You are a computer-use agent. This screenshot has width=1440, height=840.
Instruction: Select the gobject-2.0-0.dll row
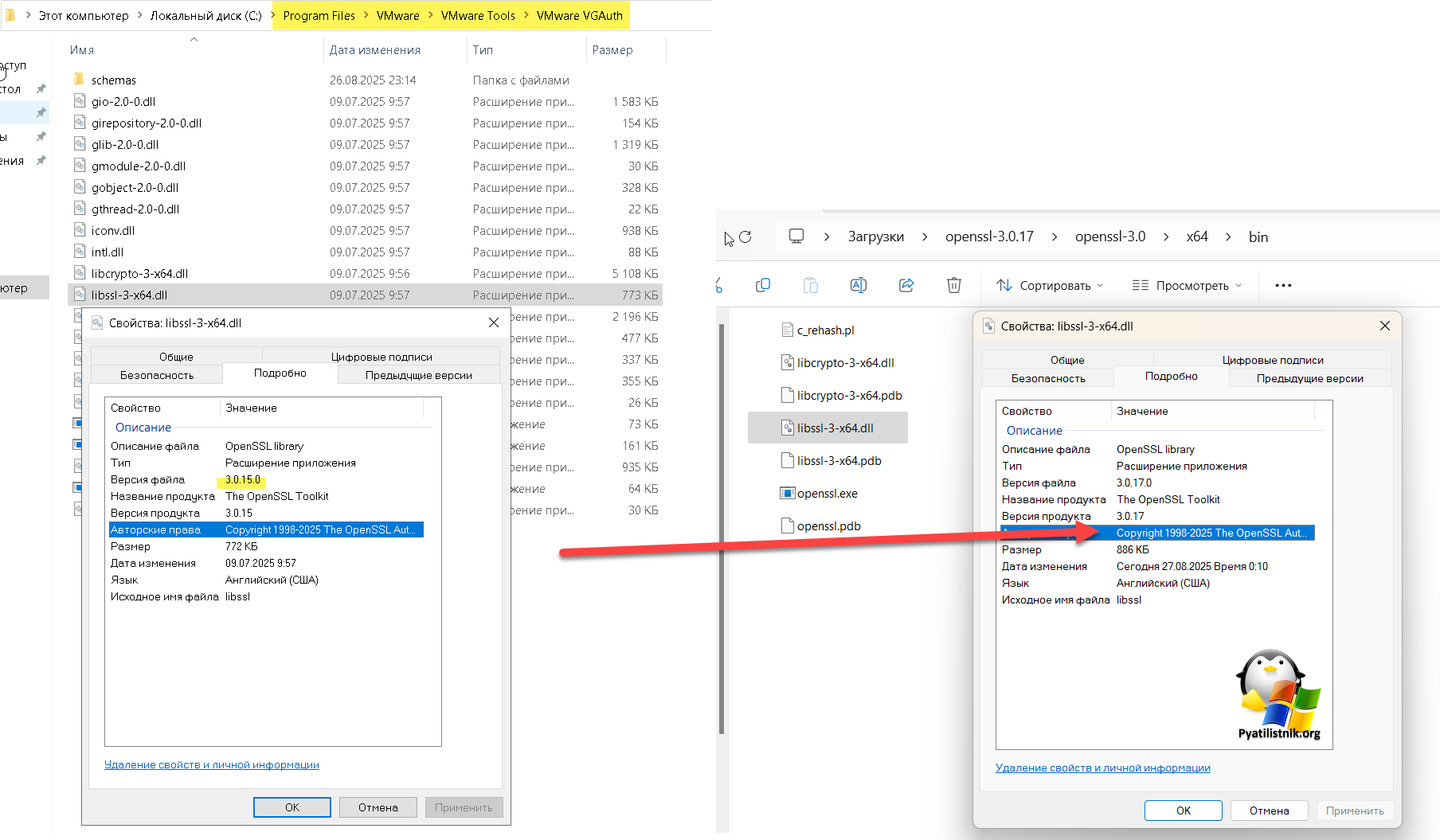click(366, 187)
